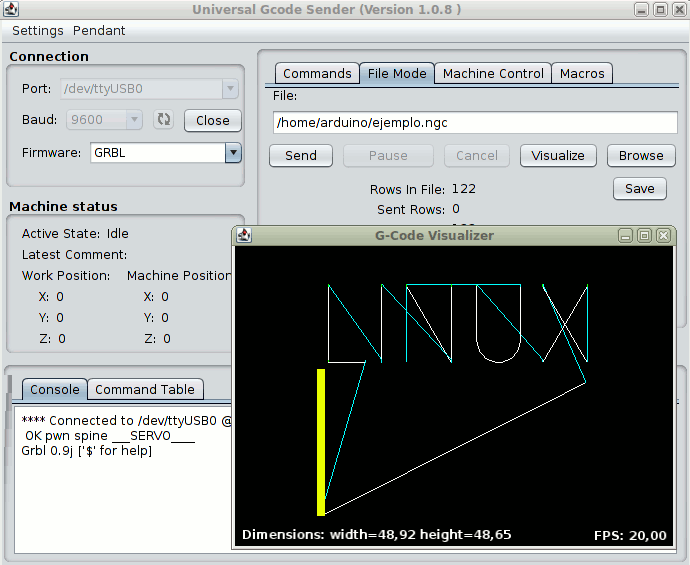Switch to the Commands tab
The height and width of the screenshot is (565, 690).
pos(317,73)
